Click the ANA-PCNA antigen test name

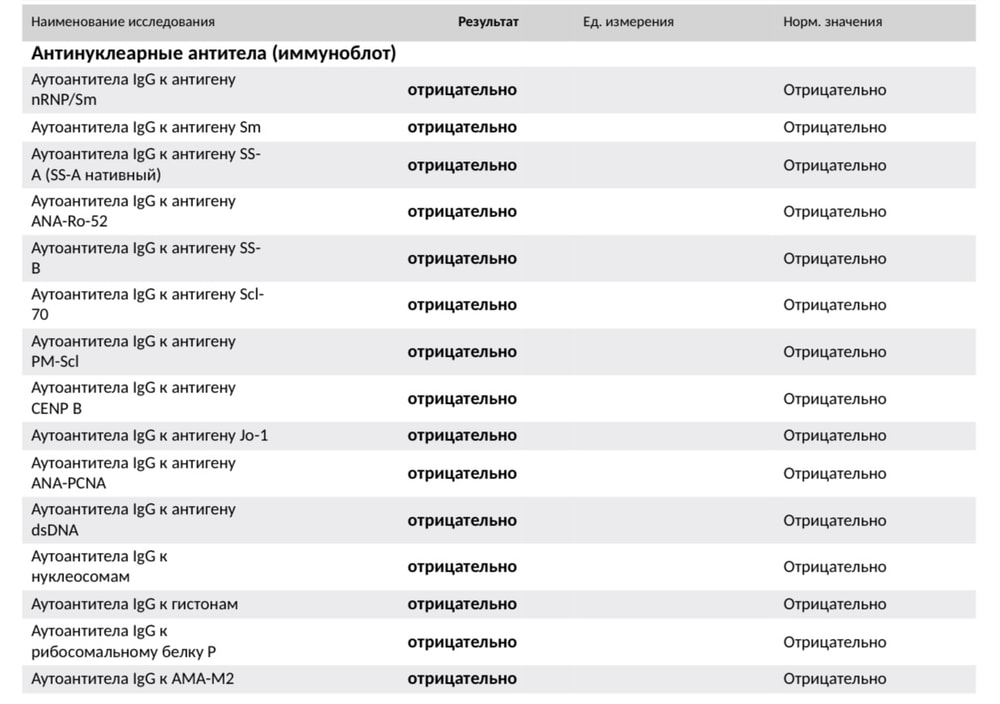[x=133, y=474]
